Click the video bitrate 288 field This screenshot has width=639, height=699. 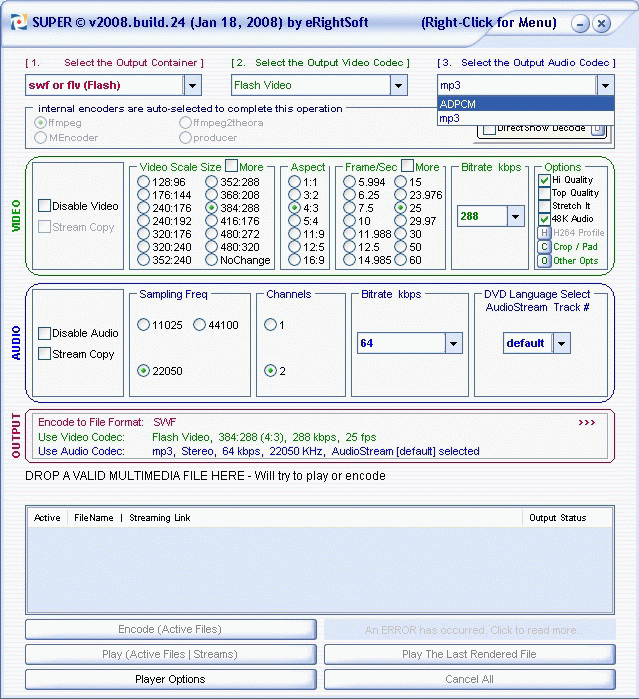coord(482,217)
